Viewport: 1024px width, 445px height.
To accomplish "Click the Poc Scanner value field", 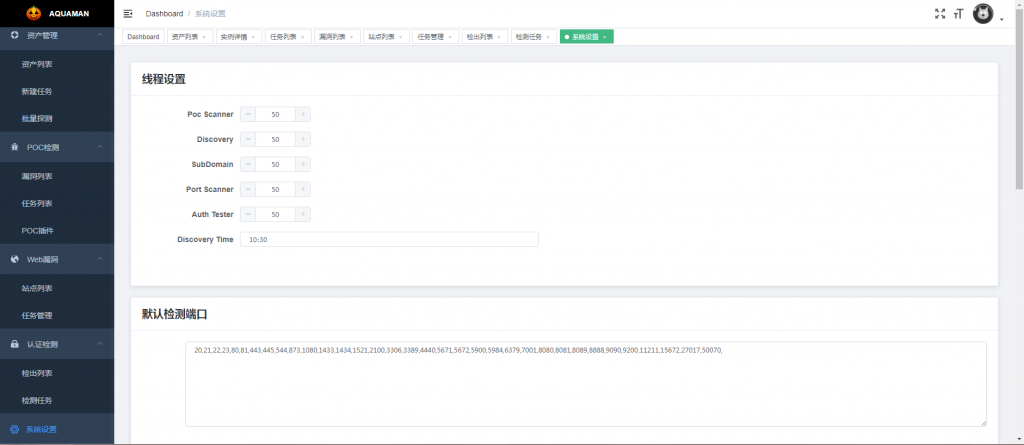I will tap(276, 114).
